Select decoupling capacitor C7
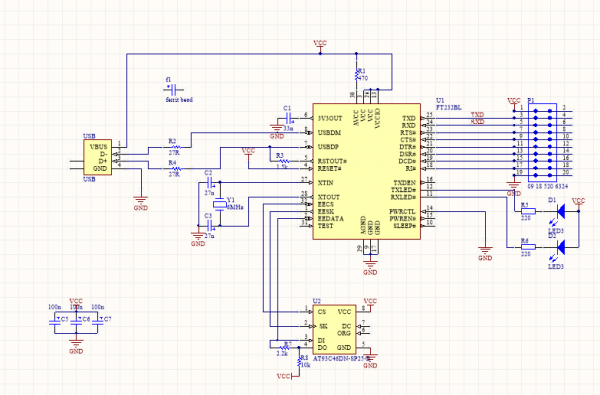The image size is (600, 395). [x=98, y=322]
